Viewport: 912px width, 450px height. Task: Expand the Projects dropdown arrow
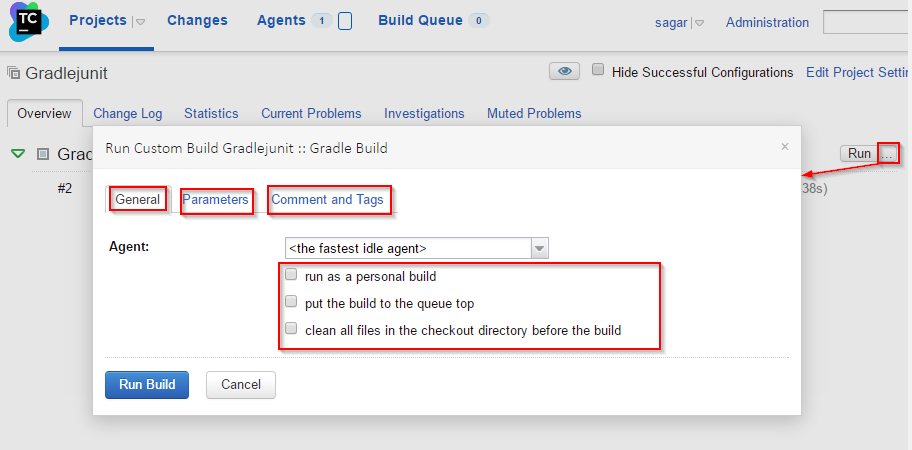(140, 22)
